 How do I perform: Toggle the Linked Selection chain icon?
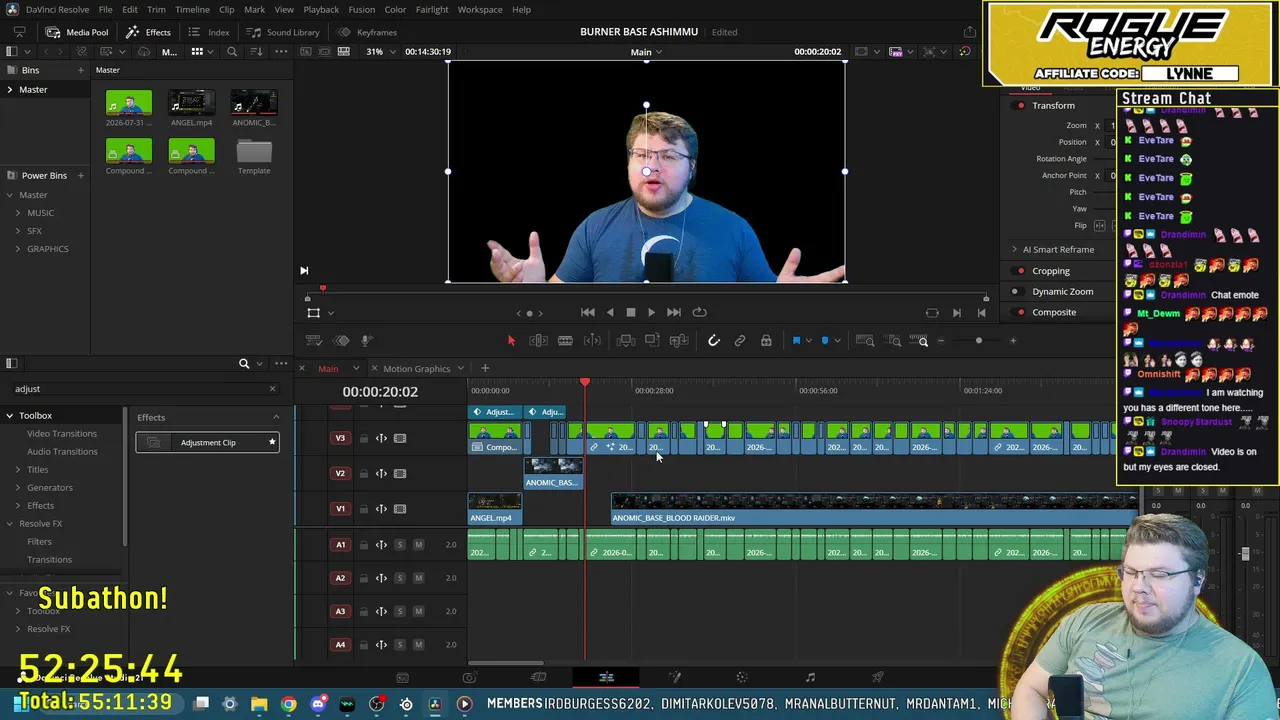point(740,341)
